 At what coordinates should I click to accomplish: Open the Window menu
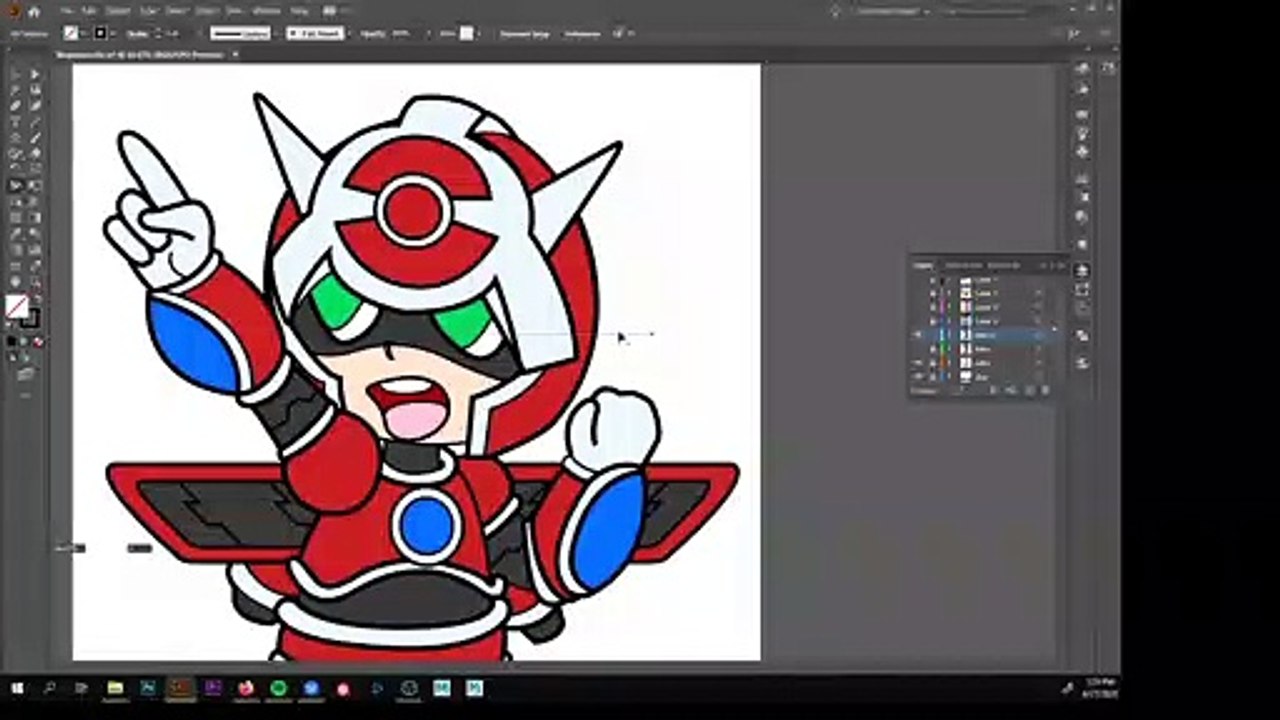[x=267, y=11]
